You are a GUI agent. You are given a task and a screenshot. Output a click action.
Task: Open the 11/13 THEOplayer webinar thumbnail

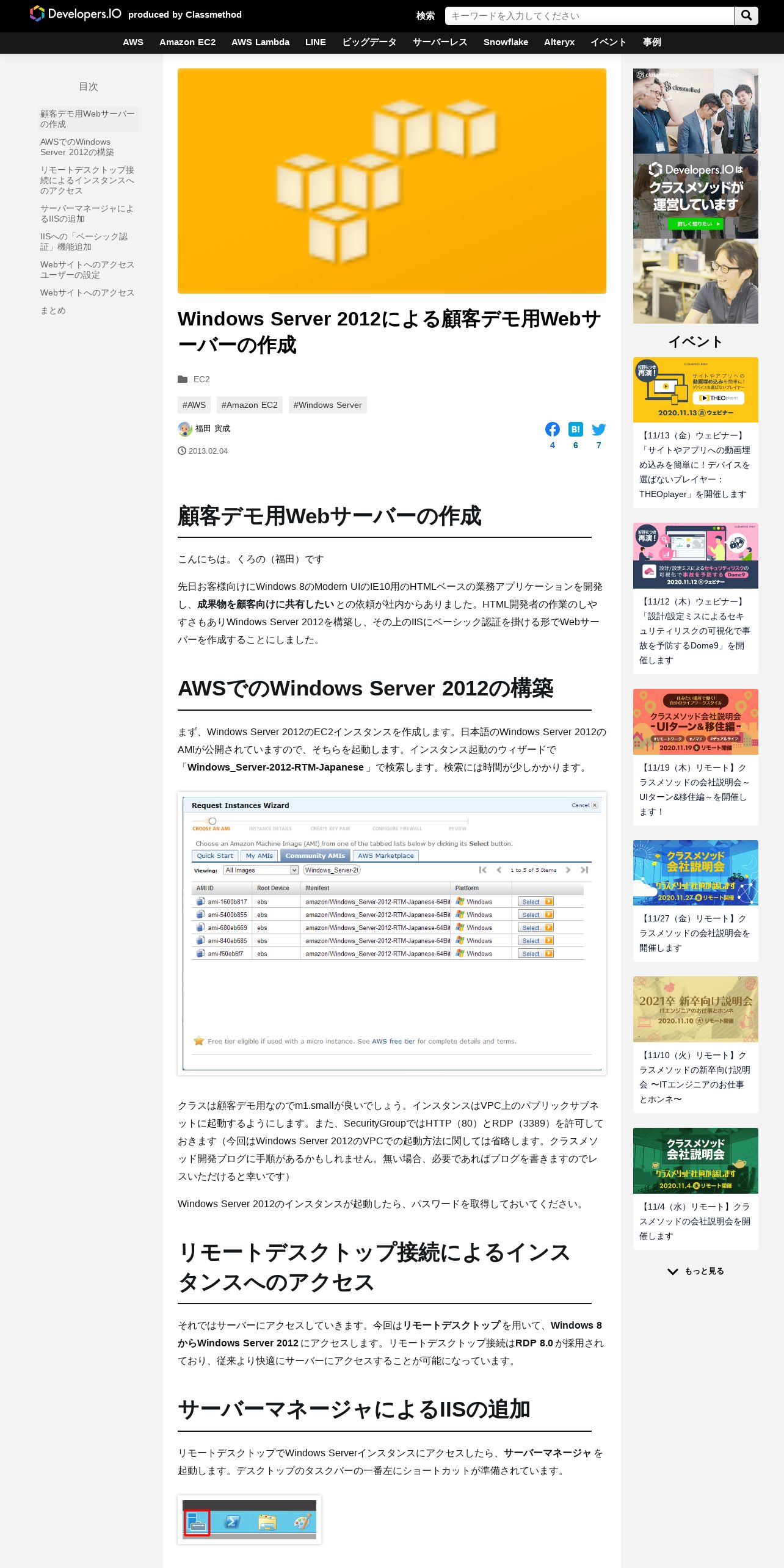click(695, 390)
